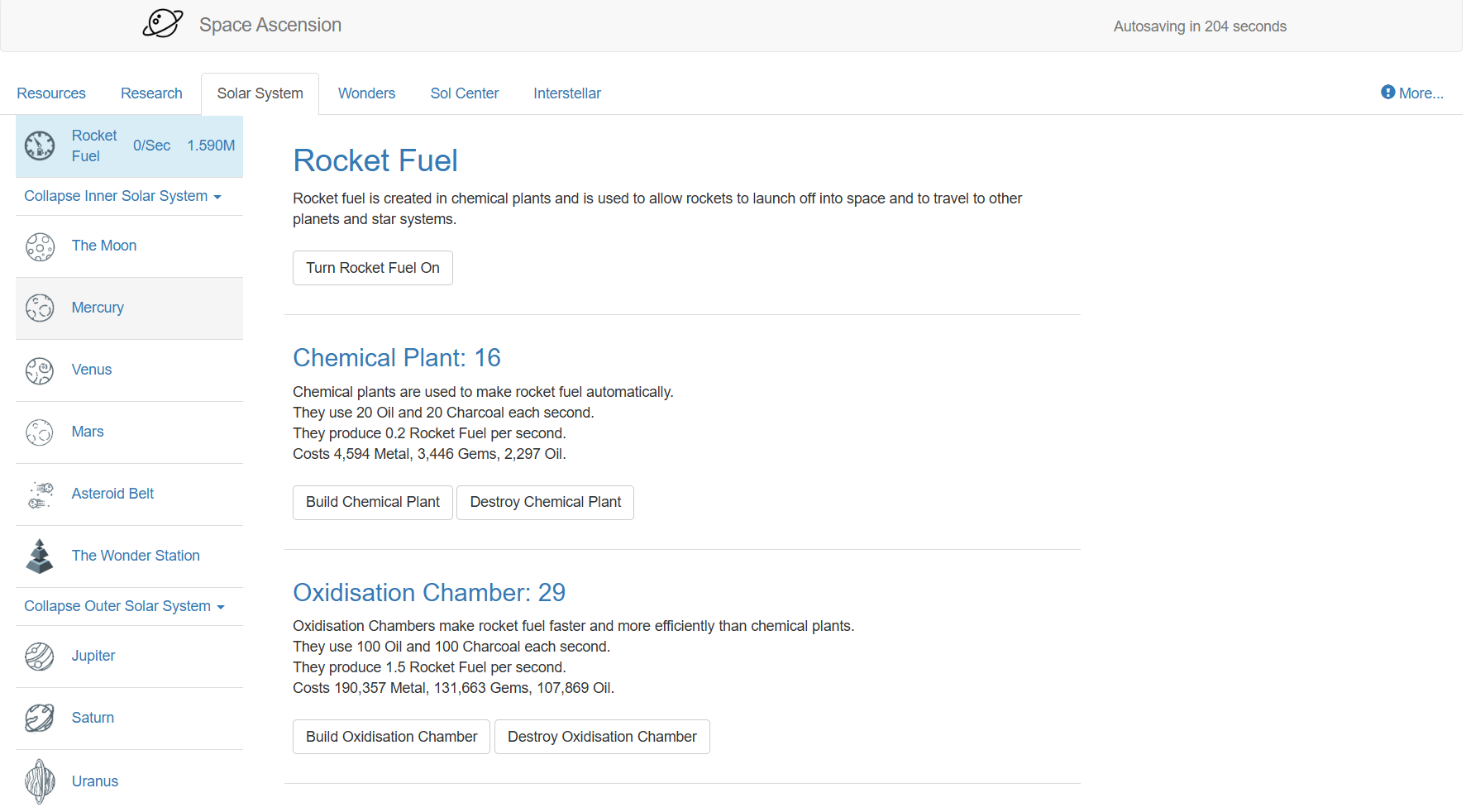
Task: Select the Uranus planet icon
Action: pyautogui.click(x=40, y=781)
